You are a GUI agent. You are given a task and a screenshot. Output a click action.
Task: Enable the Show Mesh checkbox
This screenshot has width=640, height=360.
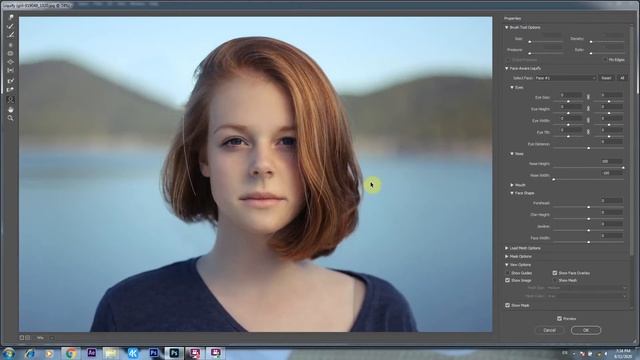(555, 280)
